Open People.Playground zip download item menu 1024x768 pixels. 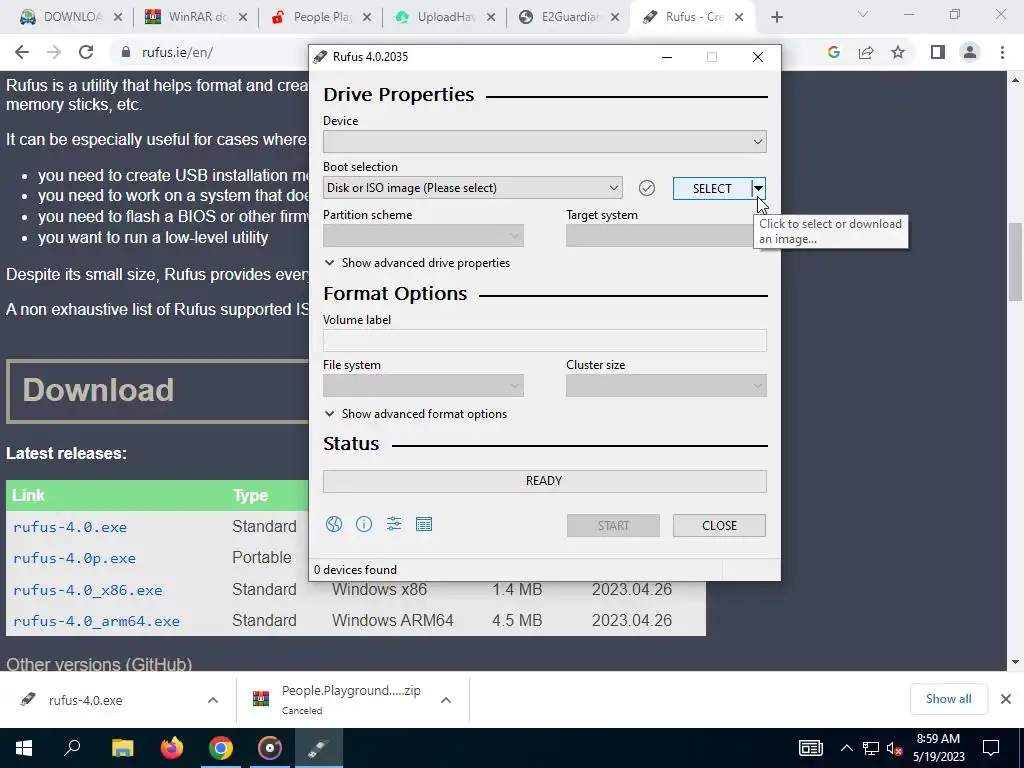(x=446, y=700)
